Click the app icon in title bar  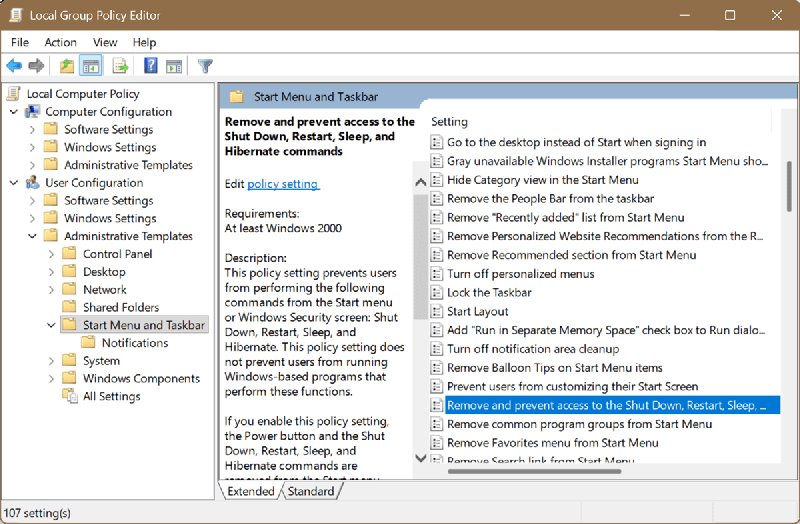pos(15,15)
